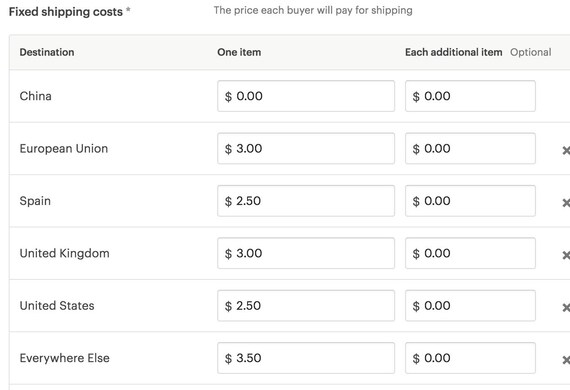
Task: Edit China one item shipping price
Action: pyautogui.click(x=306, y=96)
